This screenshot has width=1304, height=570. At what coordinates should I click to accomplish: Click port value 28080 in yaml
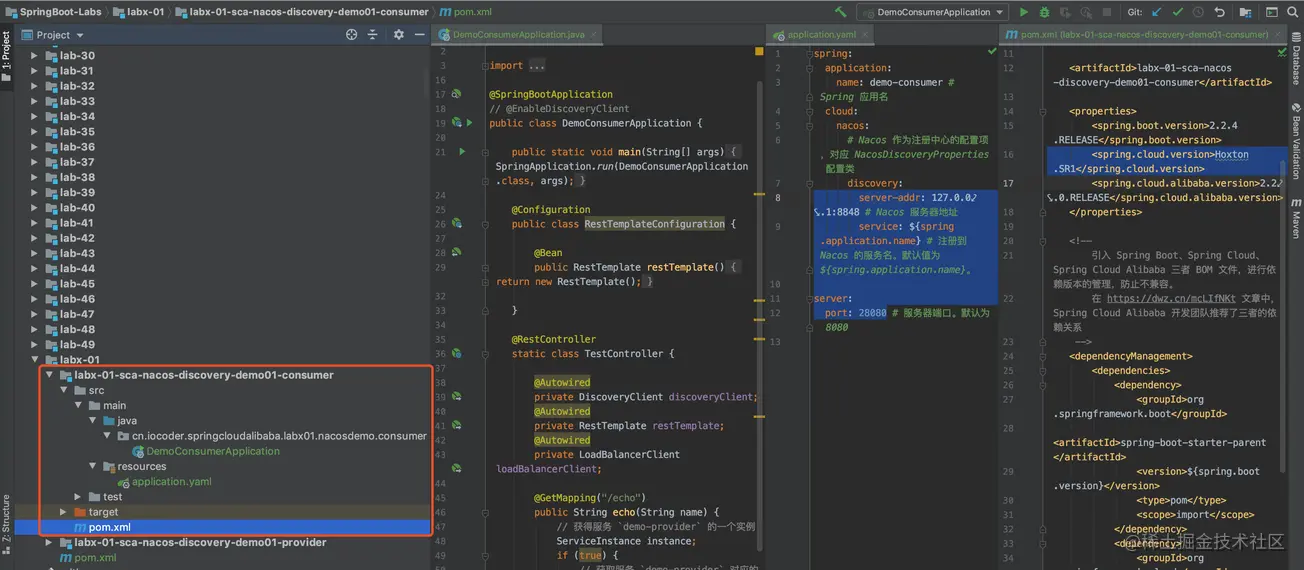[872, 313]
